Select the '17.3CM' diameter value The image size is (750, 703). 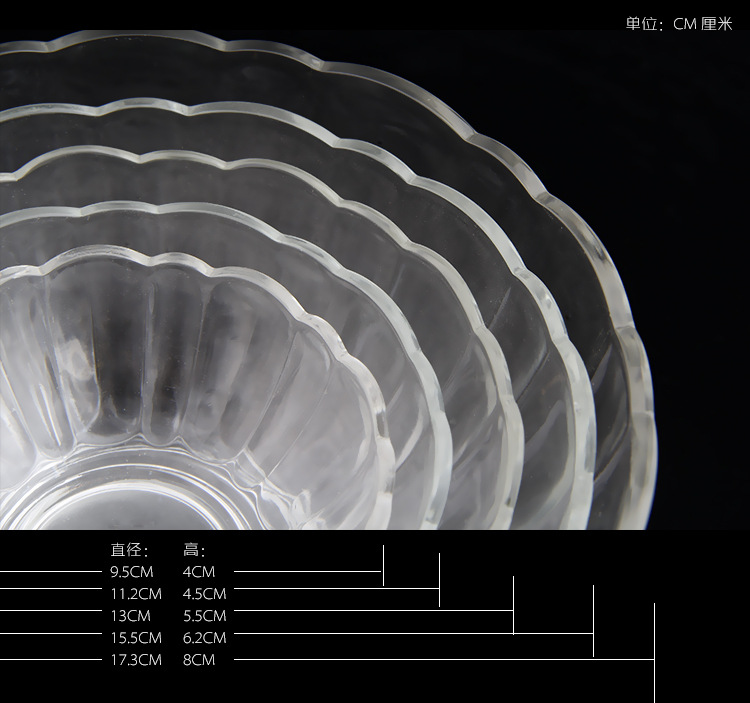pos(136,660)
